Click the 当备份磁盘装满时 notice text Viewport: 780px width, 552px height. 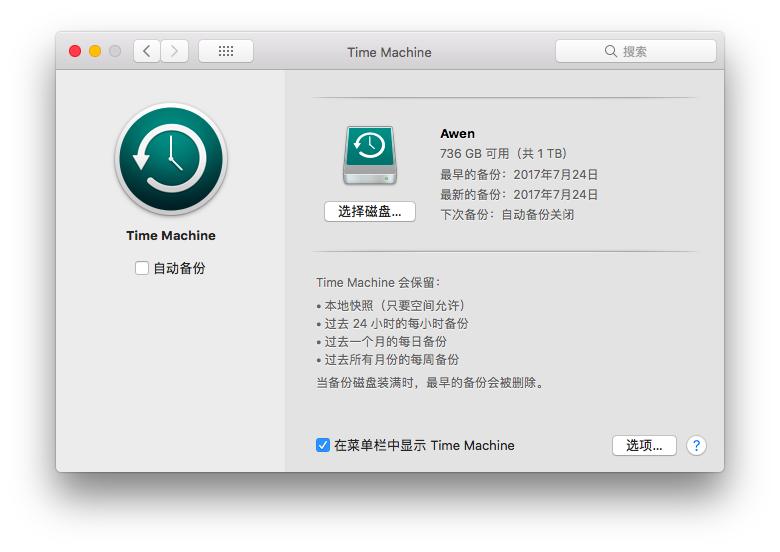[x=430, y=383]
